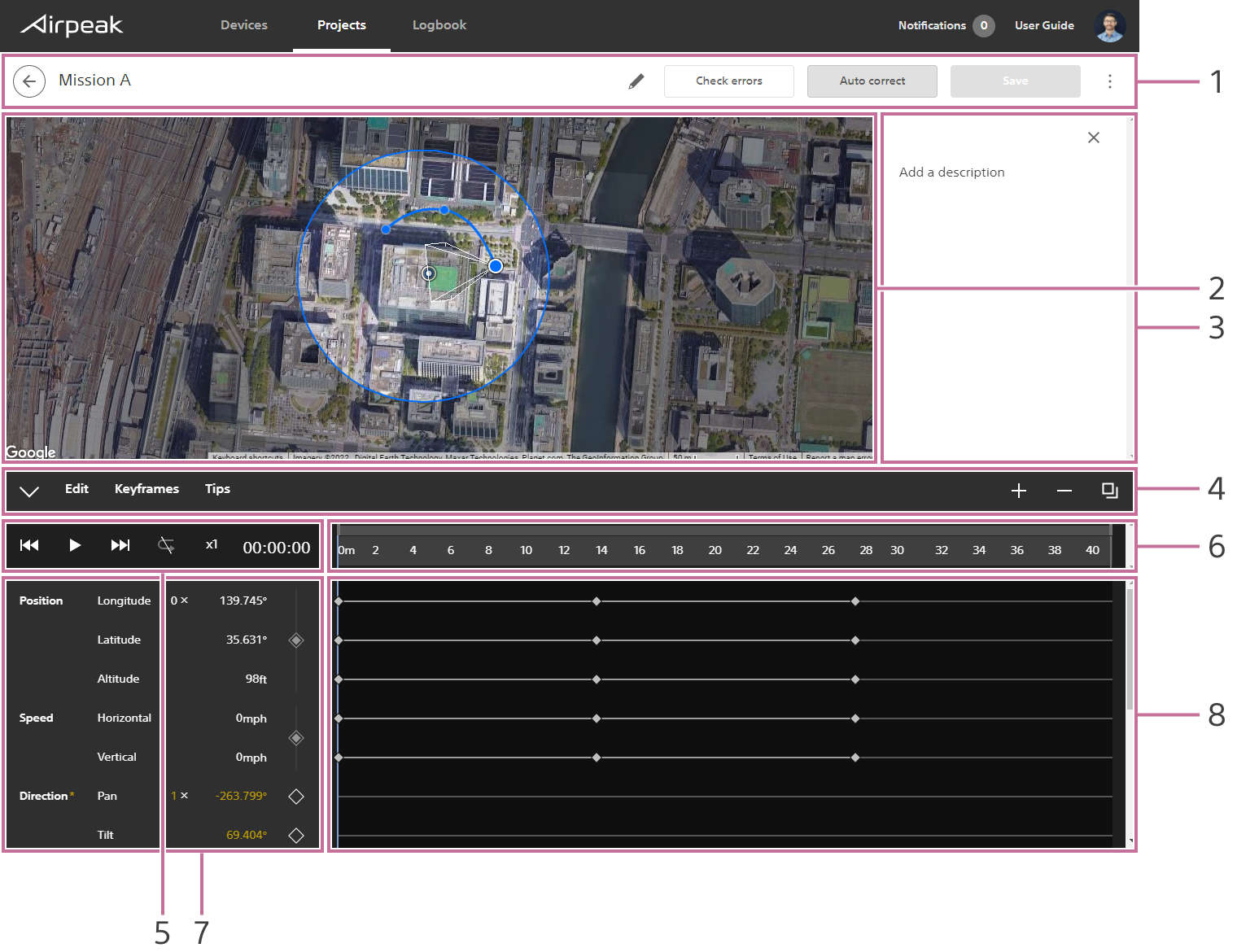Toggle a keyframe for Latitude position
This screenshot has height=952, width=1237.
tap(295, 640)
